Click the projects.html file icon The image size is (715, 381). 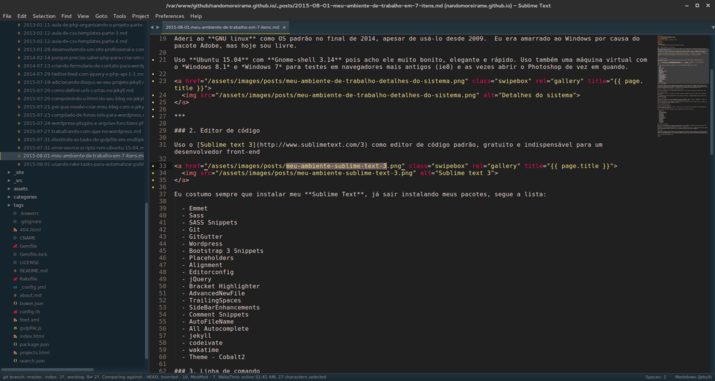tap(16, 353)
